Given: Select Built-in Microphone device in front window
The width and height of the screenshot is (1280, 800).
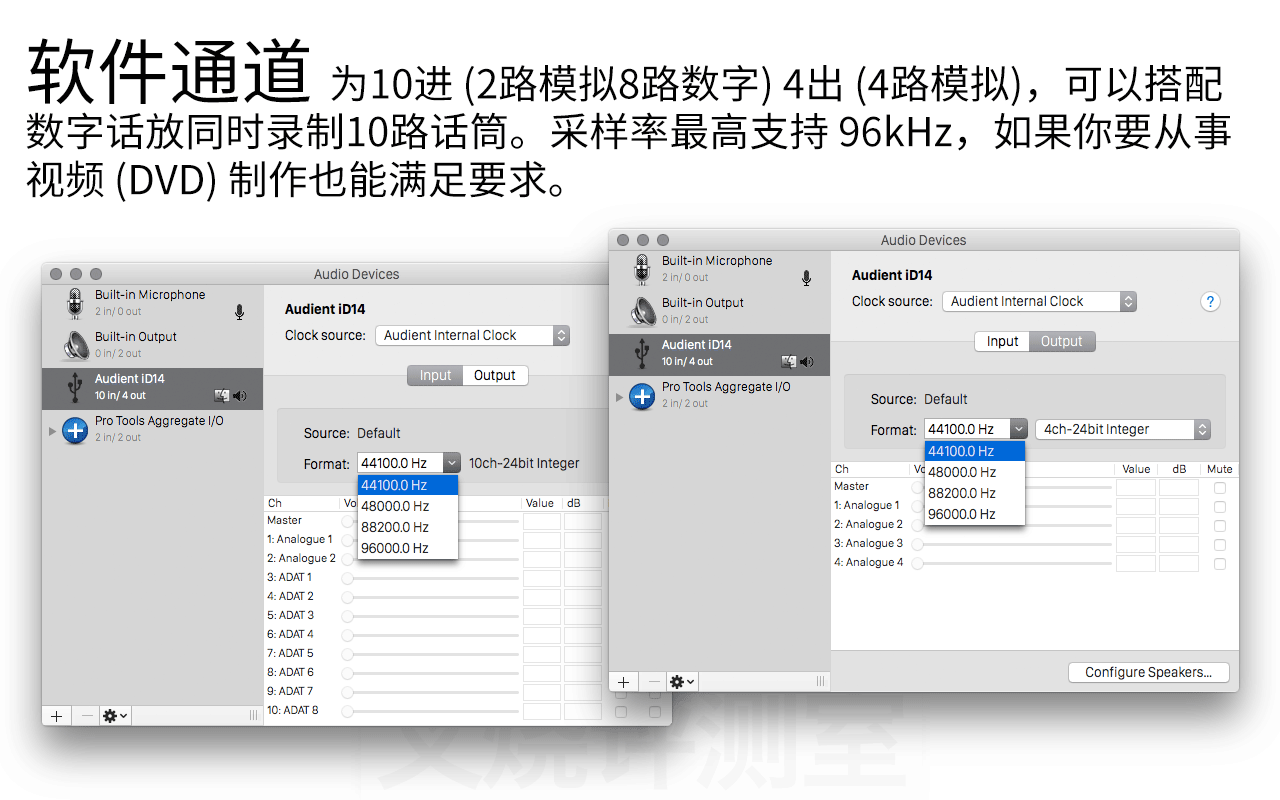Looking at the screenshot, I should 720,269.
